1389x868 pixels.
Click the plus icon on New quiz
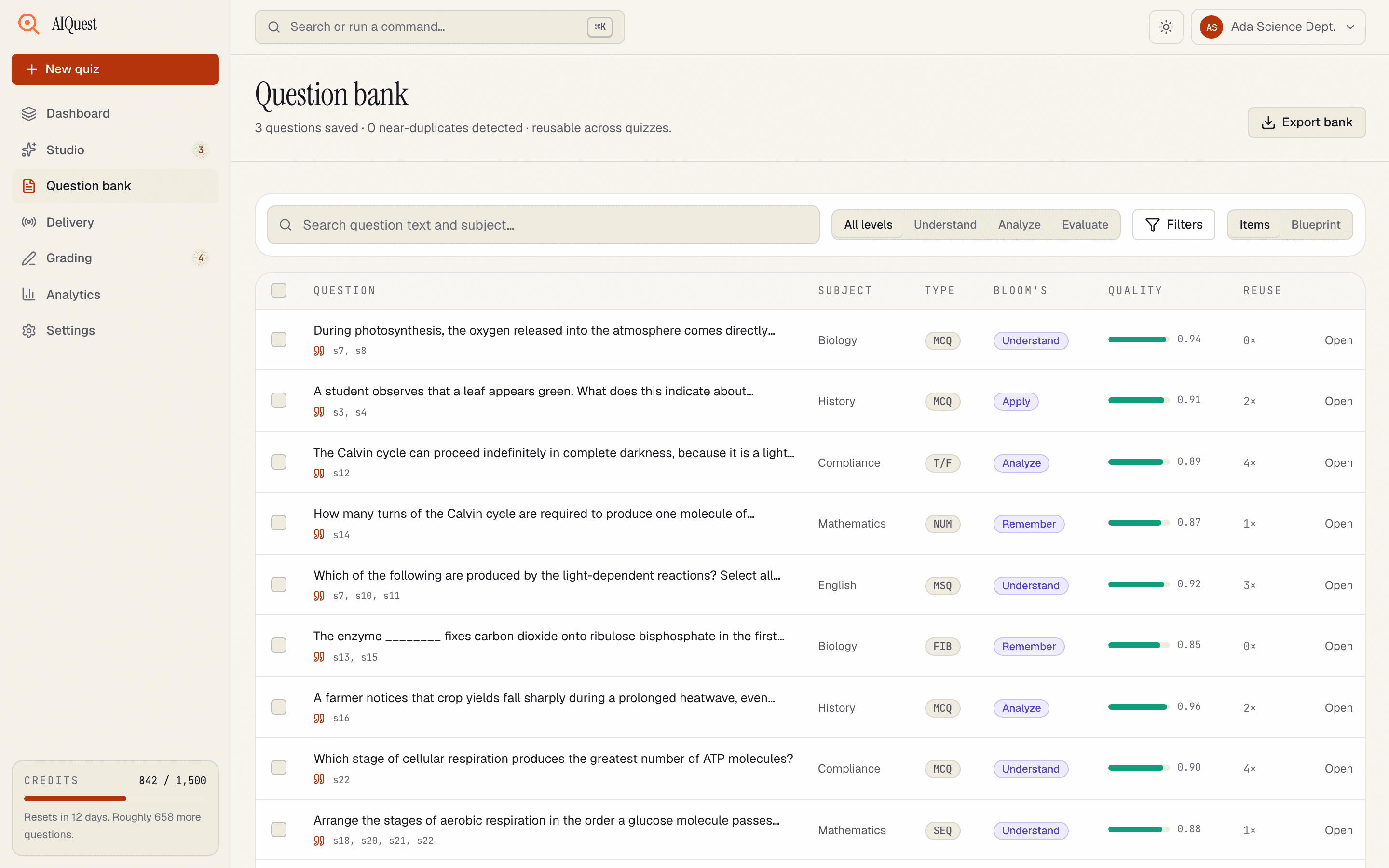pyautogui.click(x=31, y=69)
